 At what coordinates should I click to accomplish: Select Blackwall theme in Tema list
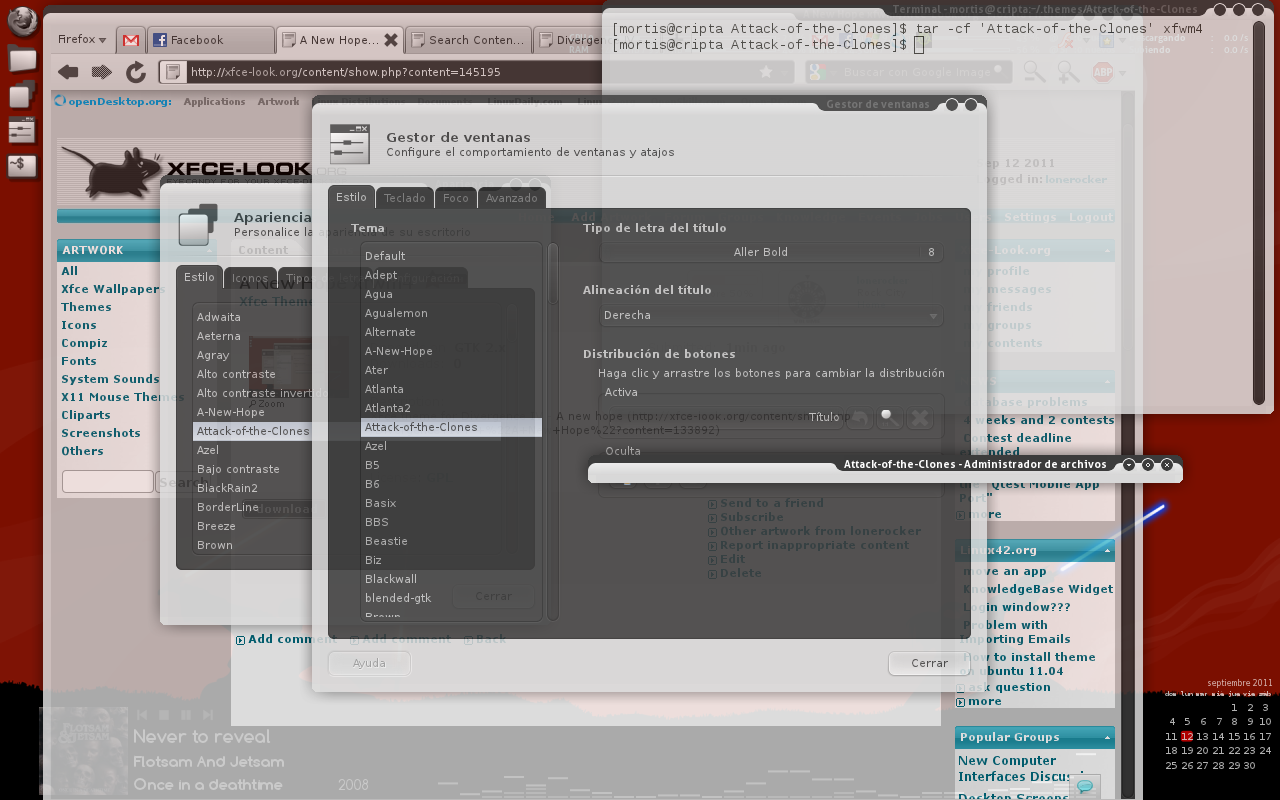point(451,579)
